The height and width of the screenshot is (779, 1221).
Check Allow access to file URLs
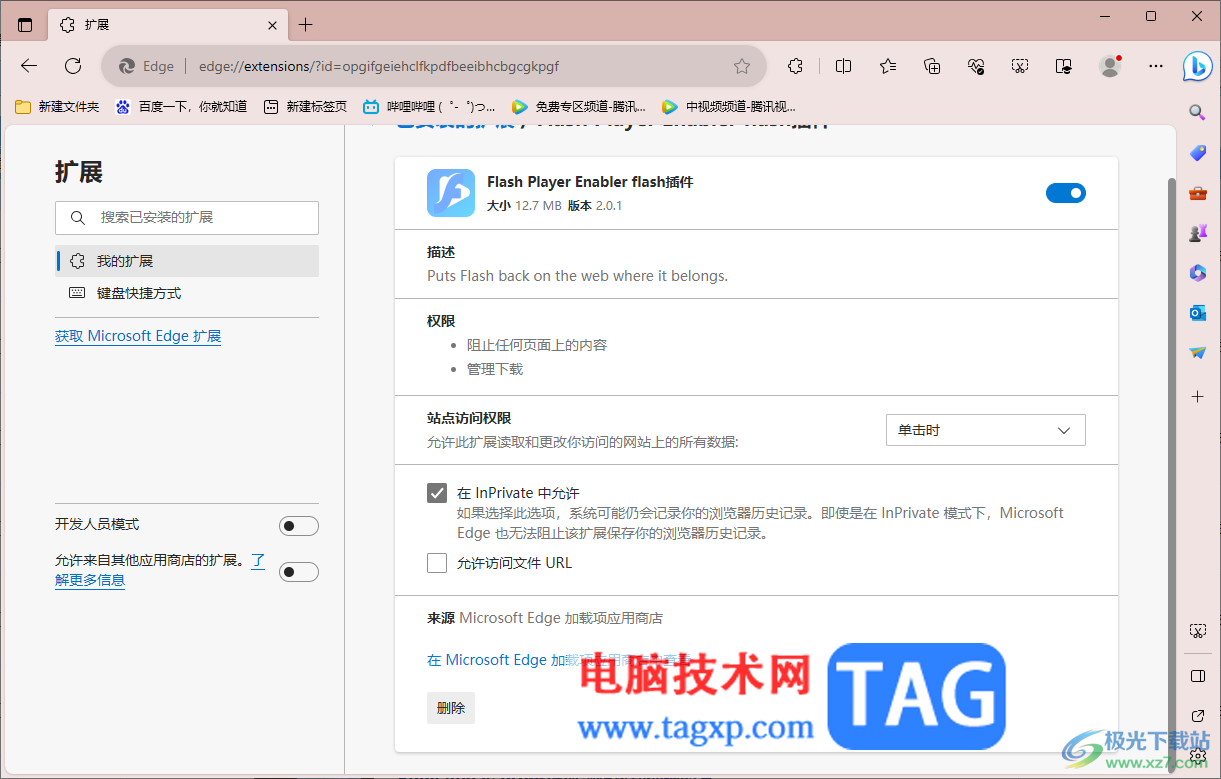pos(437,563)
